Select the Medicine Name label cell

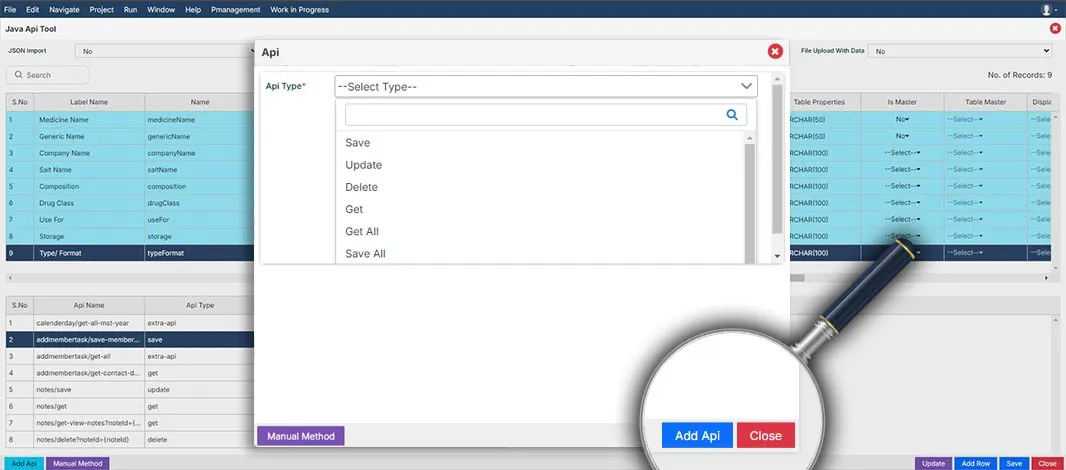[89, 120]
